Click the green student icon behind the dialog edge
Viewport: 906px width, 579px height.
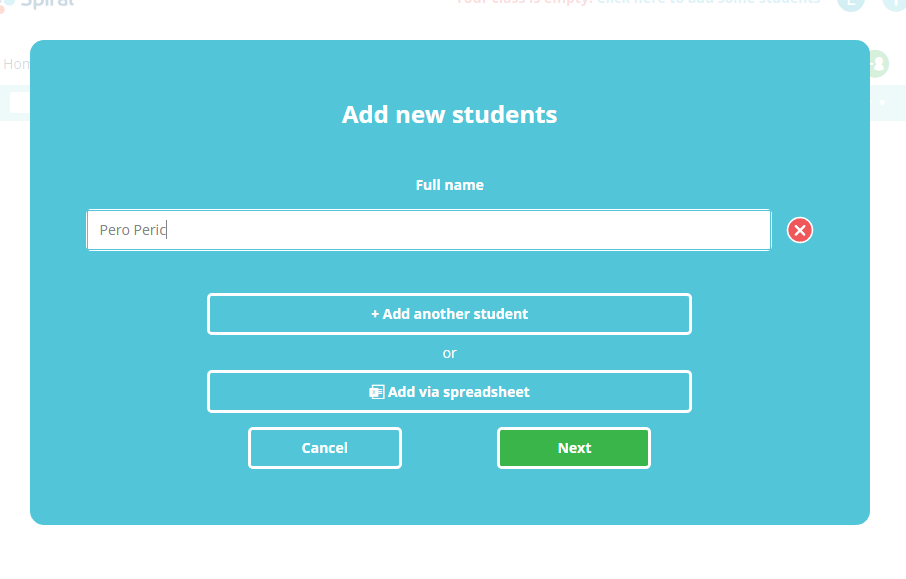coord(878,63)
